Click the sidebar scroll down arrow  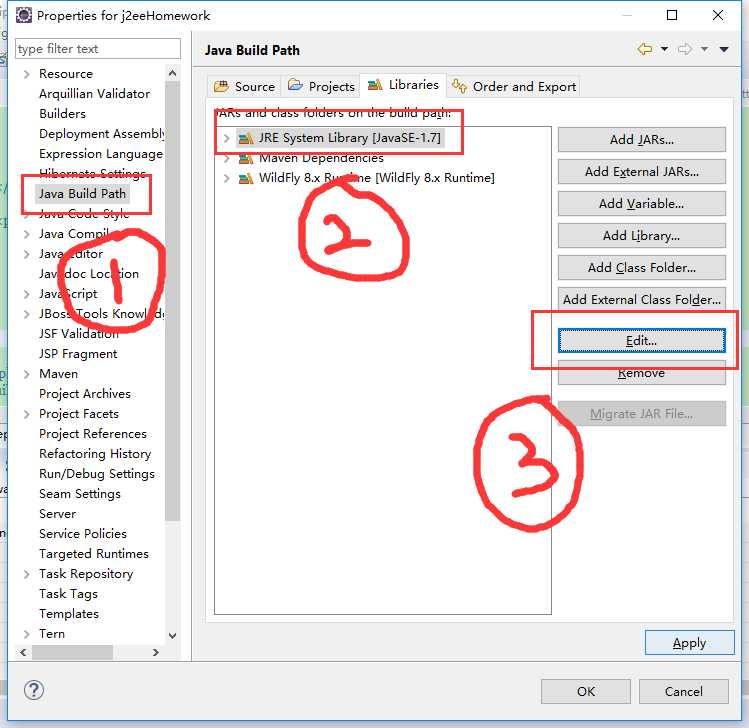pyautogui.click(x=172, y=635)
